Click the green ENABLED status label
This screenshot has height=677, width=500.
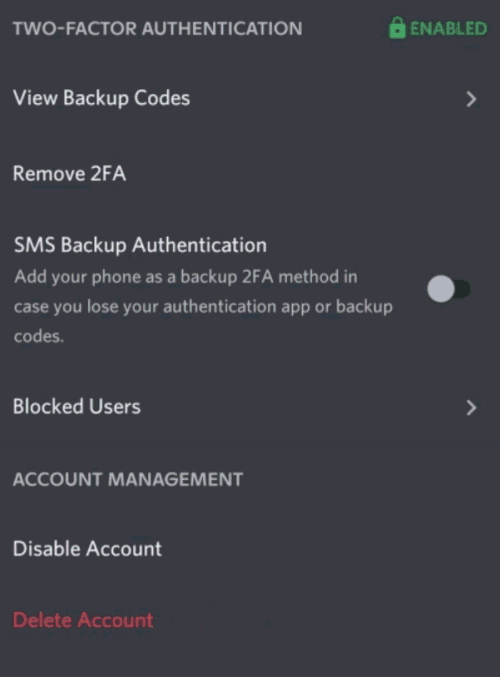[448, 28]
